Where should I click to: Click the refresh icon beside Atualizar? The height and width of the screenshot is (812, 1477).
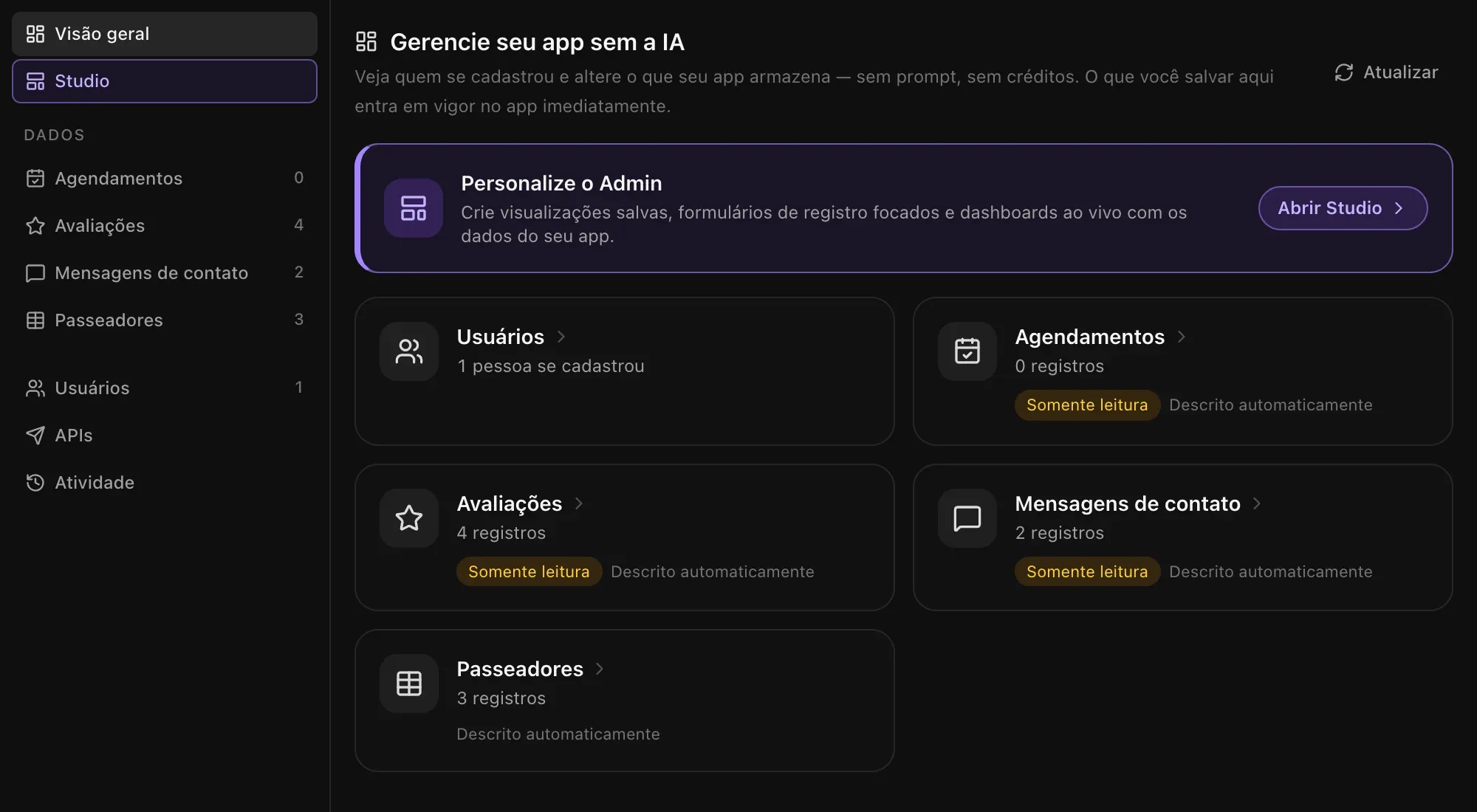[x=1344, y=72]
